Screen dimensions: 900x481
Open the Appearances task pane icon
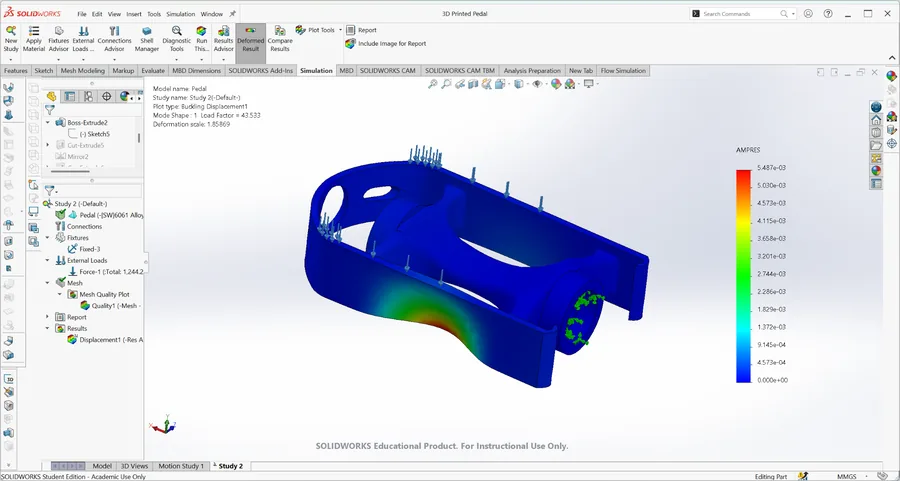point(876,170)
